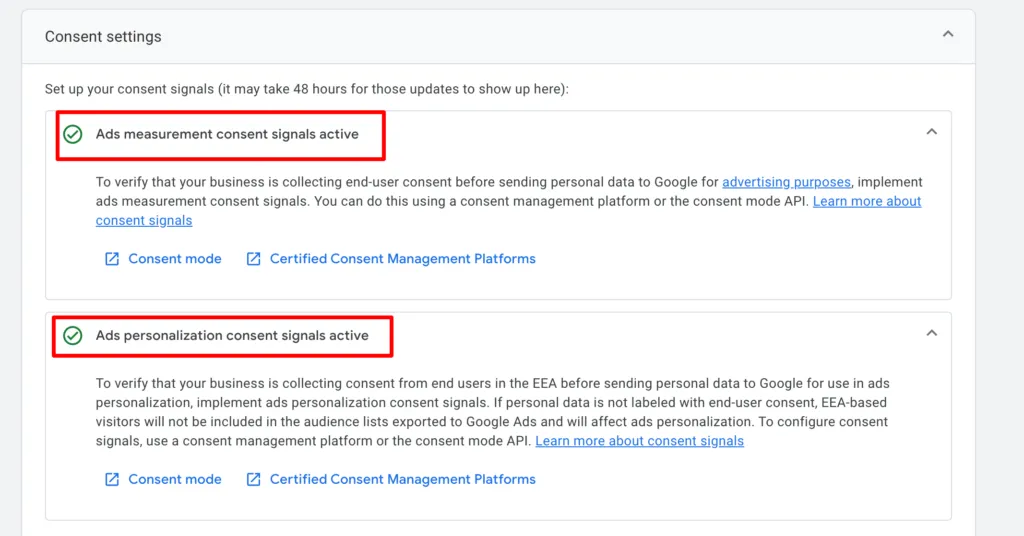Collapse the Ads measurement consent signals section
This screenshot has width=1024, height=536.
click(931, 132)
